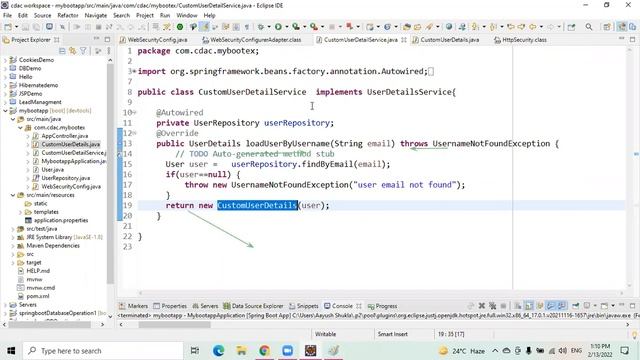Select AppController.java in tree
The height and width of the screenshot is (360, 640).
[x=64, y=136]
